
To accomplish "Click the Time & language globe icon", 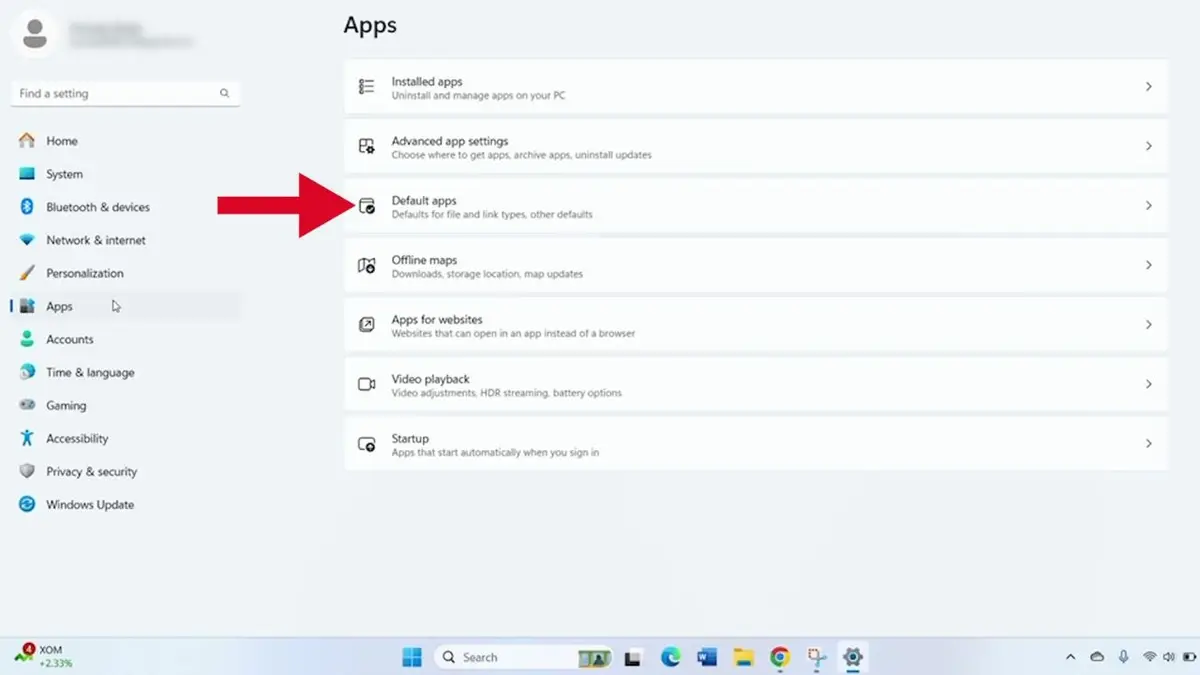I will [27, 372].
